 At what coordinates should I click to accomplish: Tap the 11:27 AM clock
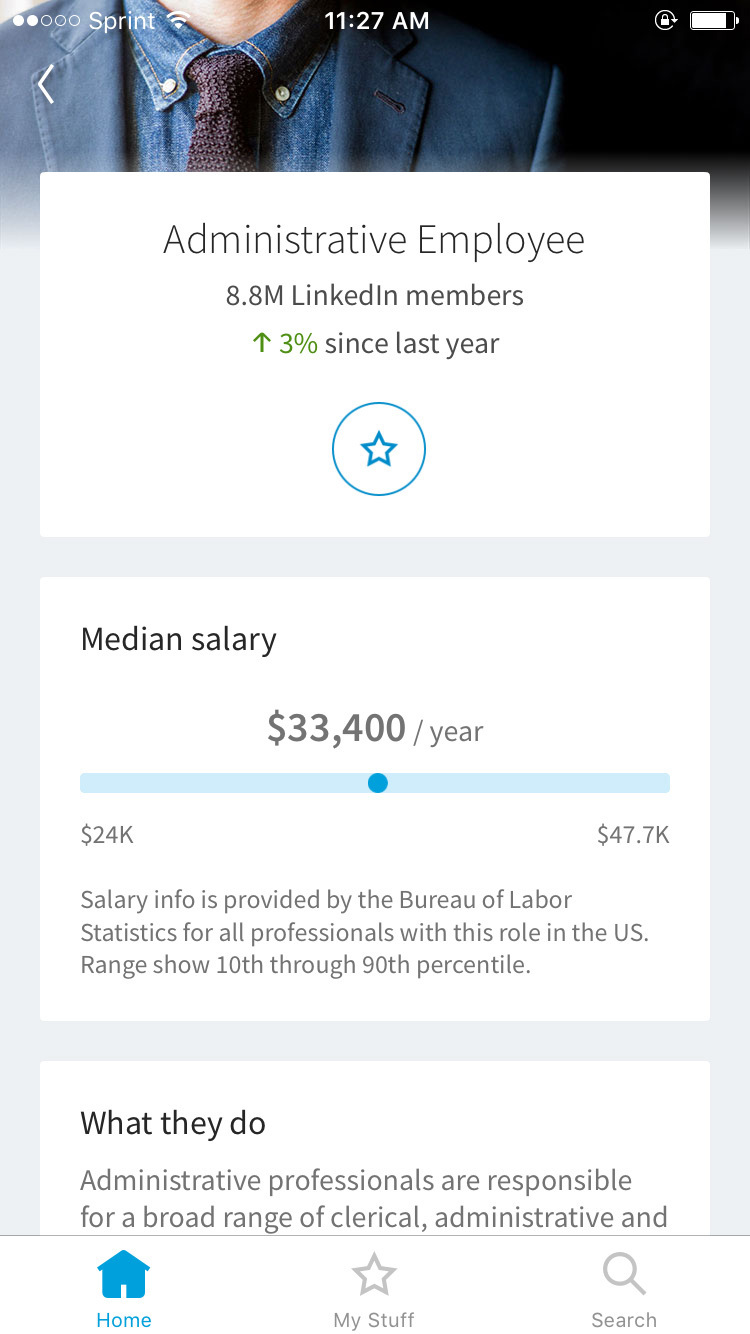[x=376, y=20]
